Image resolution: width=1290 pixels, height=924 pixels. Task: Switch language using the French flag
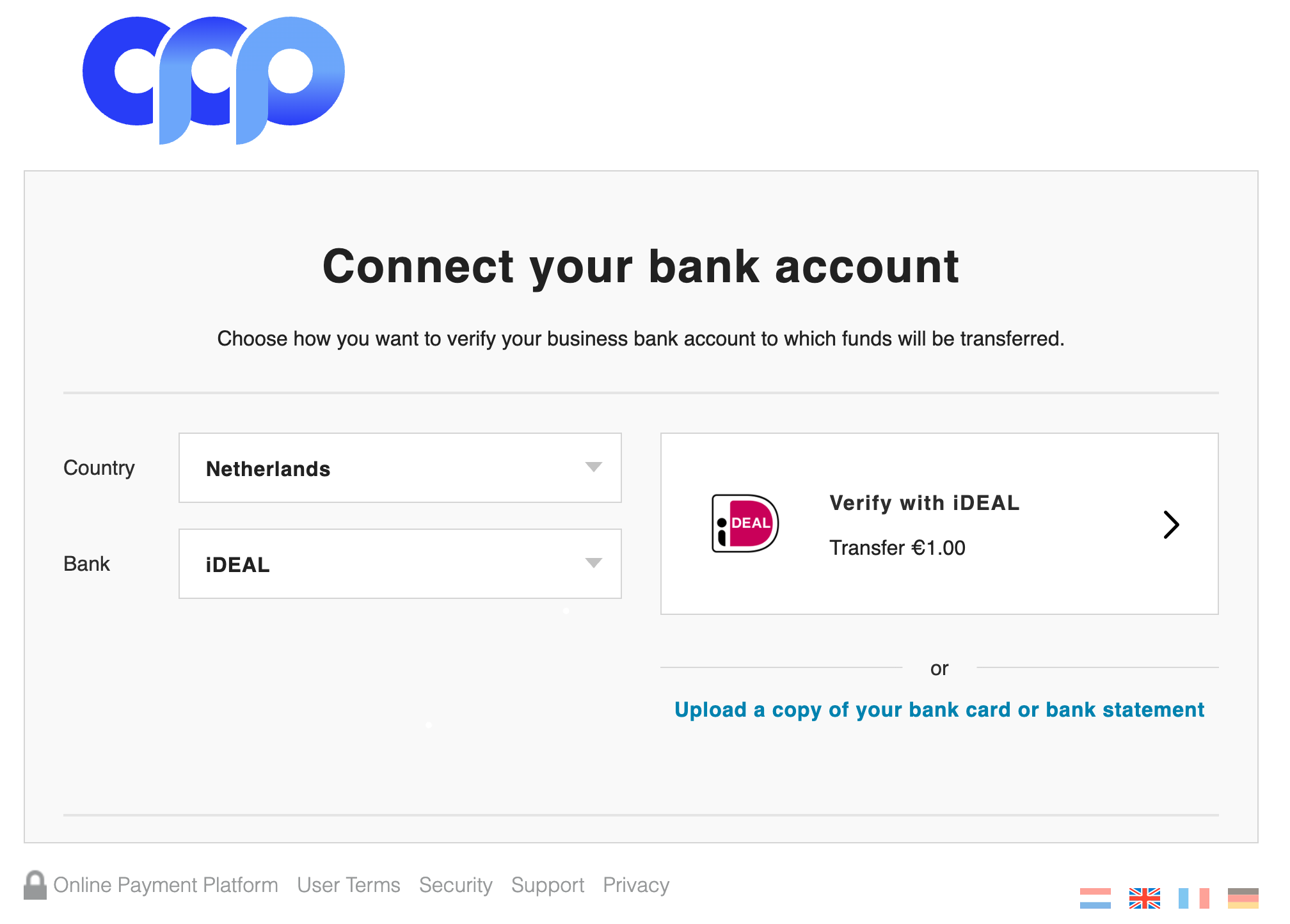click(x=1193, y=898)
